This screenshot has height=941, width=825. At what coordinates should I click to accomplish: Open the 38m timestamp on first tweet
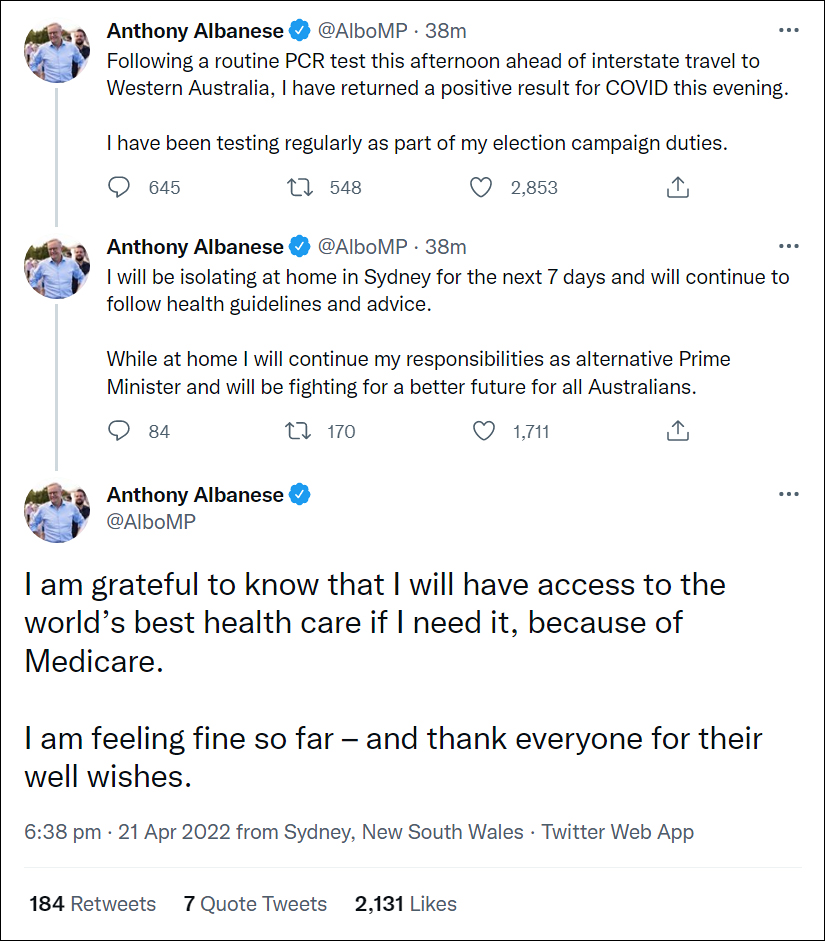445,31
